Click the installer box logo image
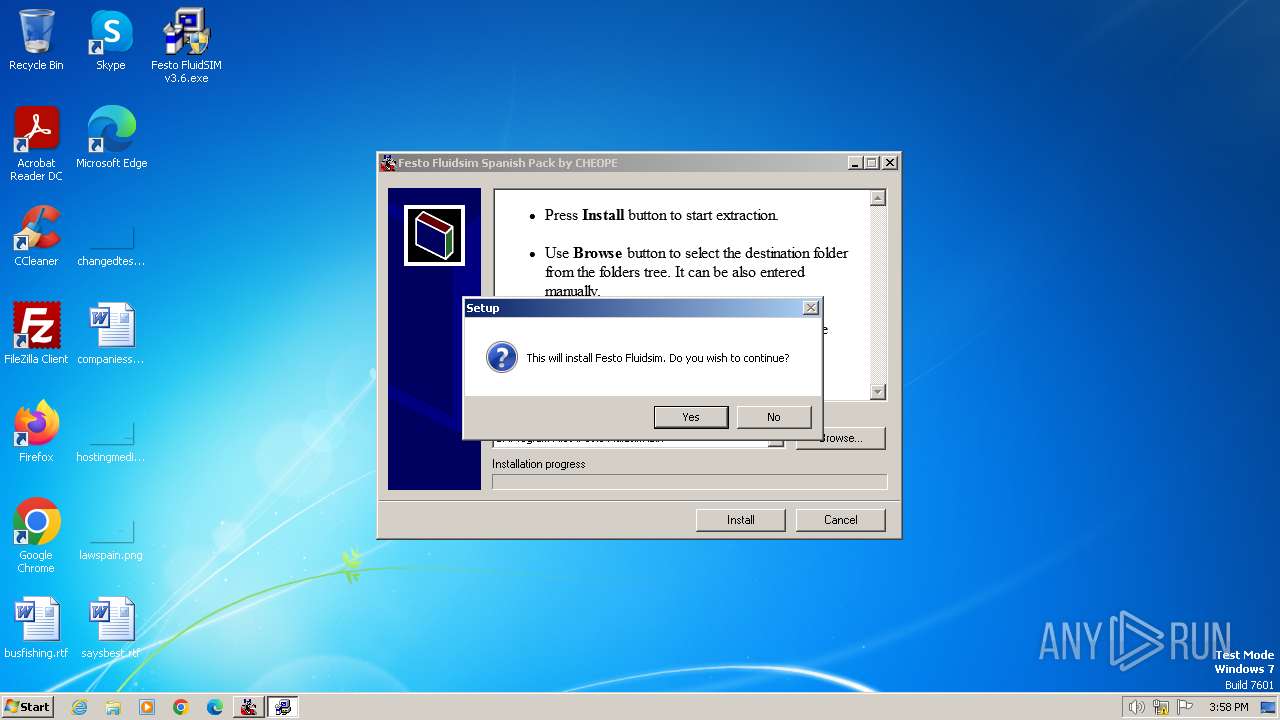 (434, 235)
